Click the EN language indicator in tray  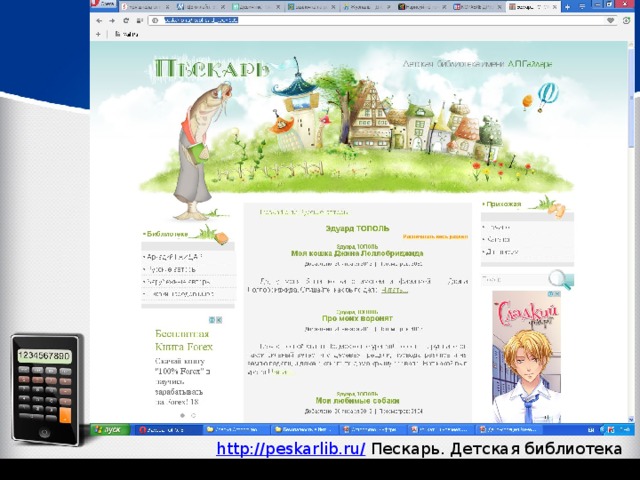point(591,430)
